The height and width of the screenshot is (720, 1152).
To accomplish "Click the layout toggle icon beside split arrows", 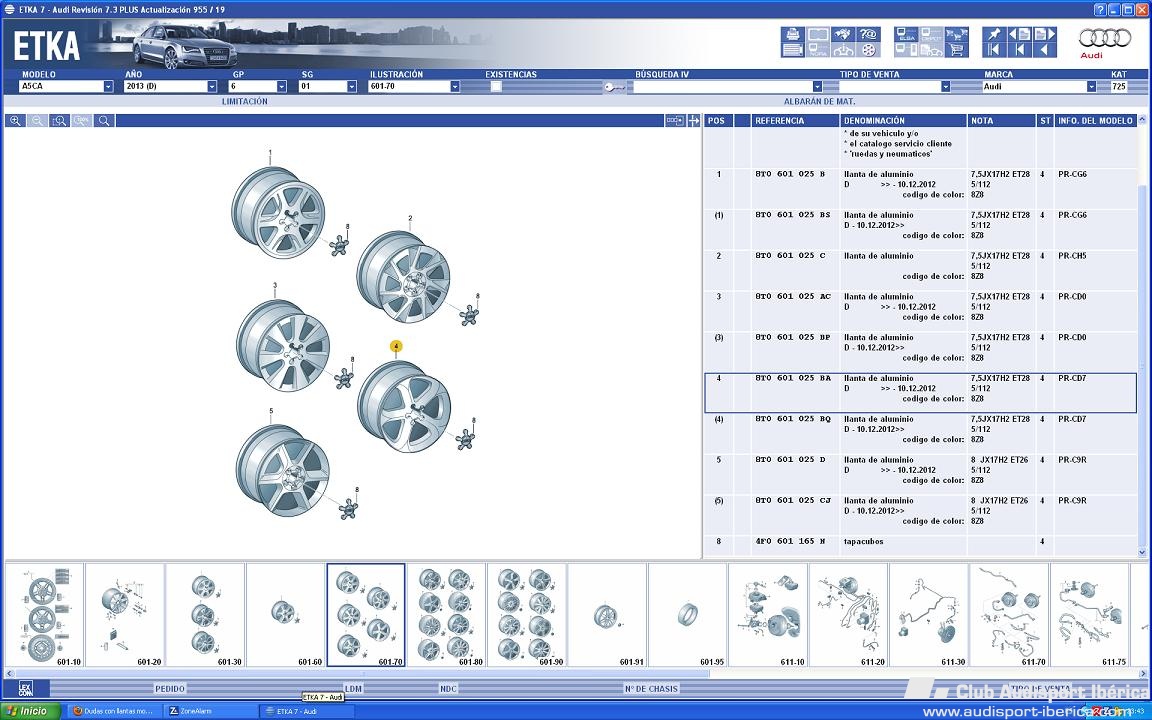I will tap(674, 120).
